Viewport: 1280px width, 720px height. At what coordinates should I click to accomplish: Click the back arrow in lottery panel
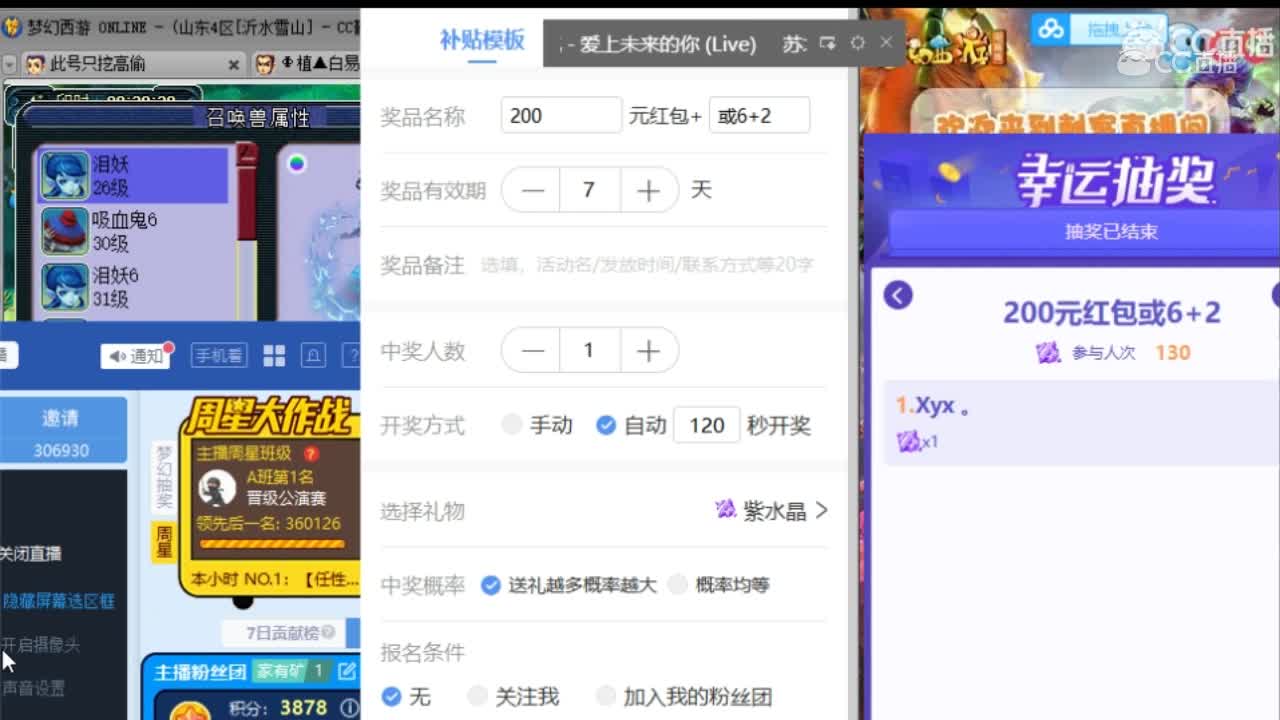(898, 295)
